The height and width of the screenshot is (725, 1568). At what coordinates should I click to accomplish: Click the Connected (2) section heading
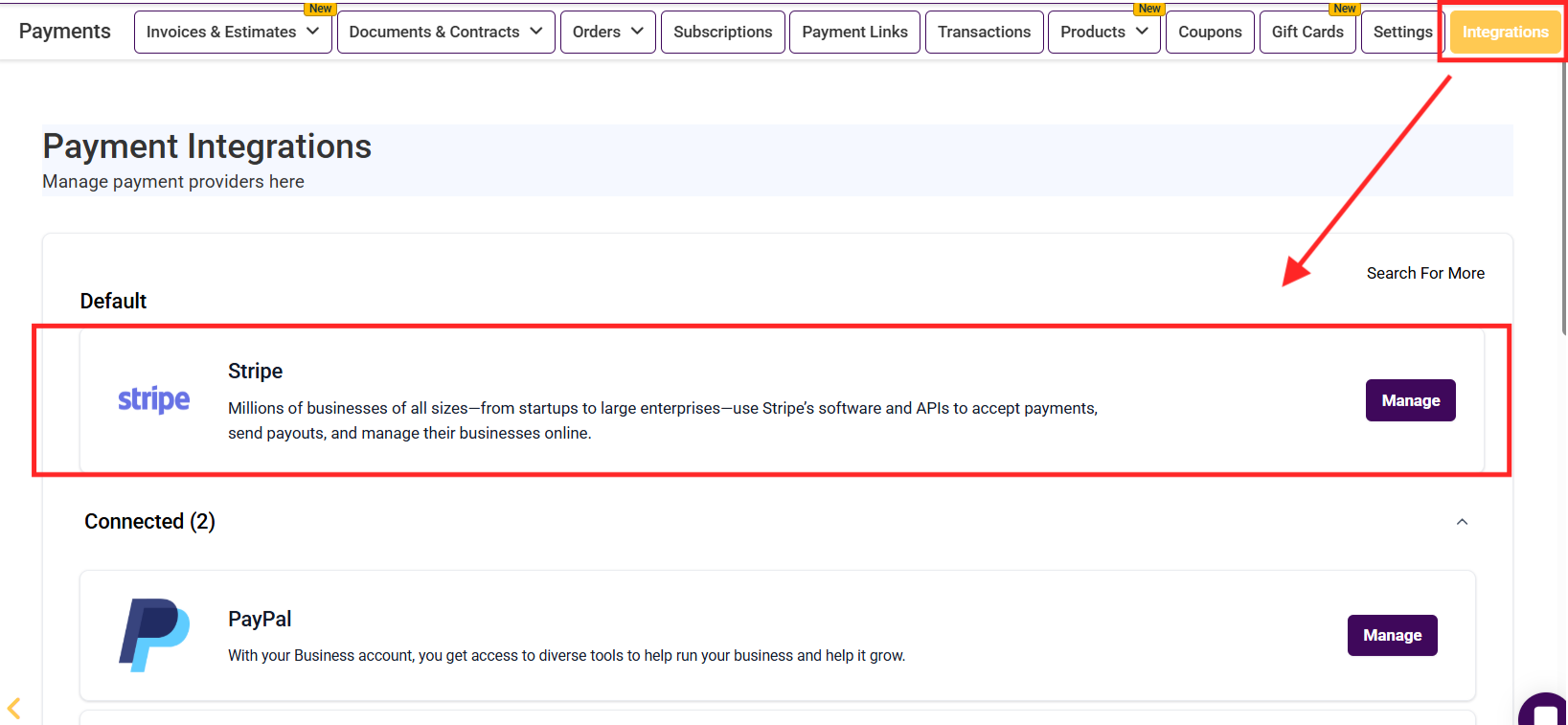(x=149, y=521)
